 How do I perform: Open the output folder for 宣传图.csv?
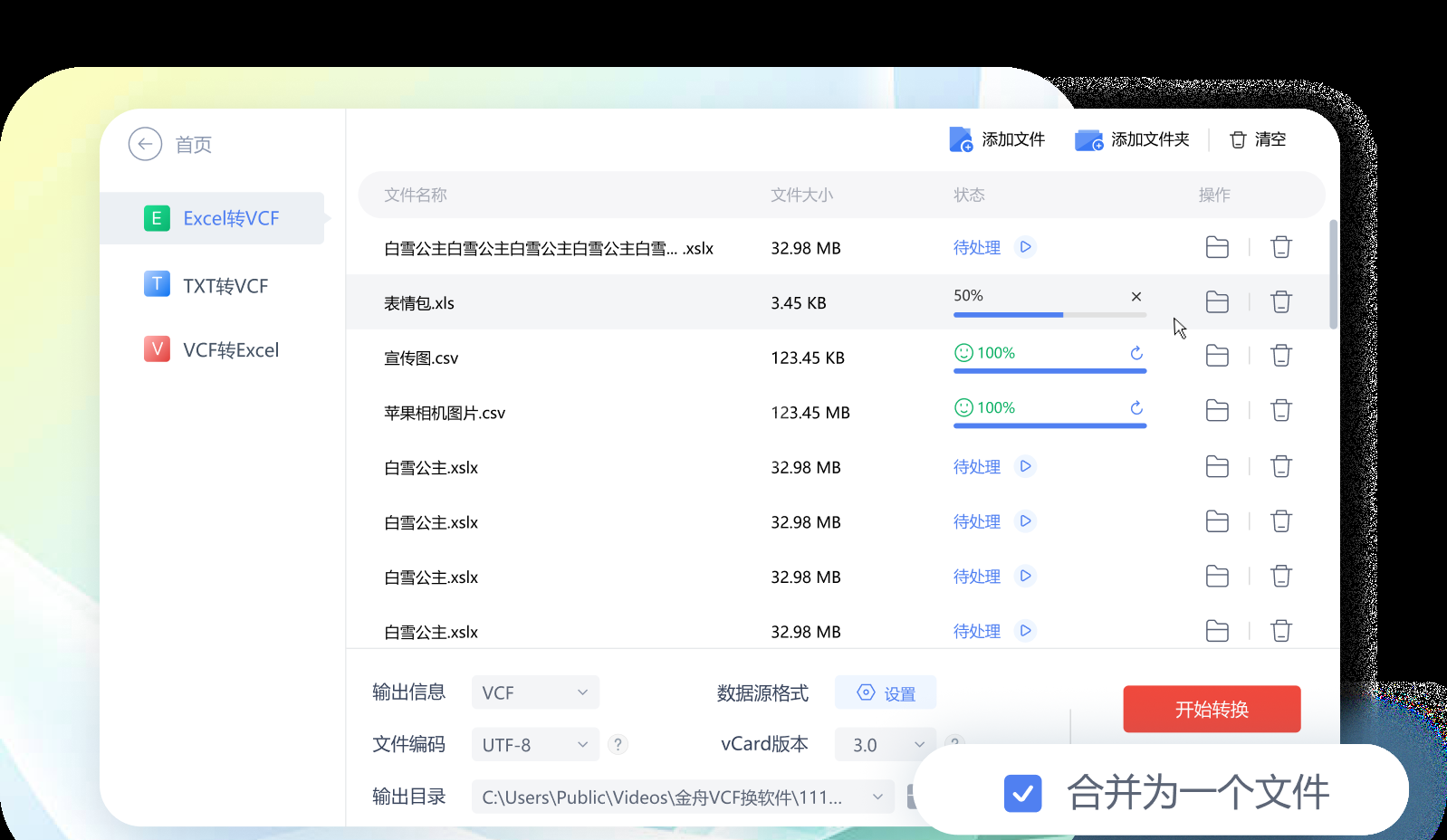point(1217,356)
